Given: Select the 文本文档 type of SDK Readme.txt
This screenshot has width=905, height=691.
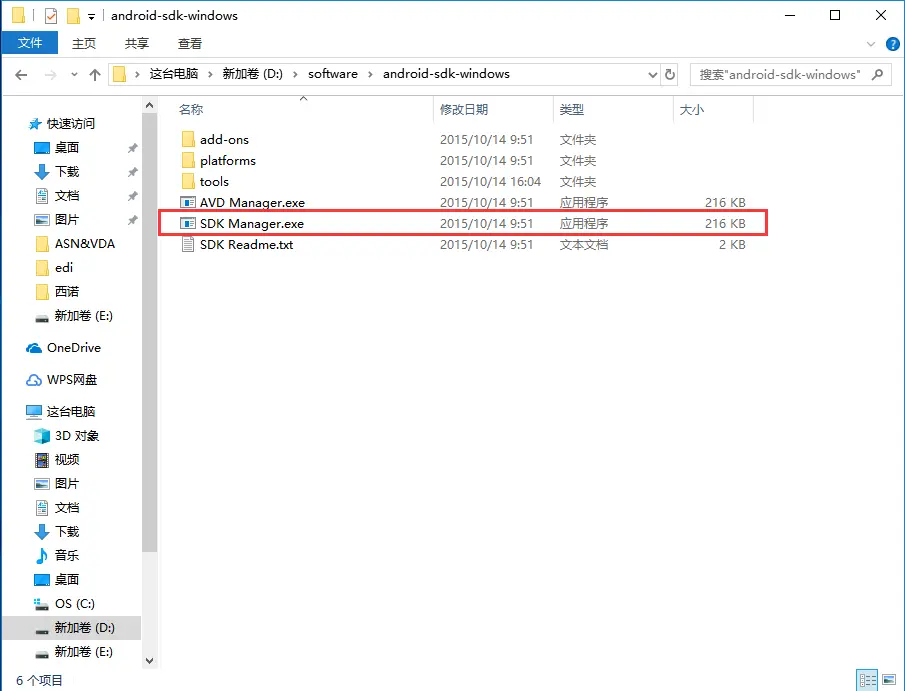Looking at the screenshot, I should tap(584, 245).
